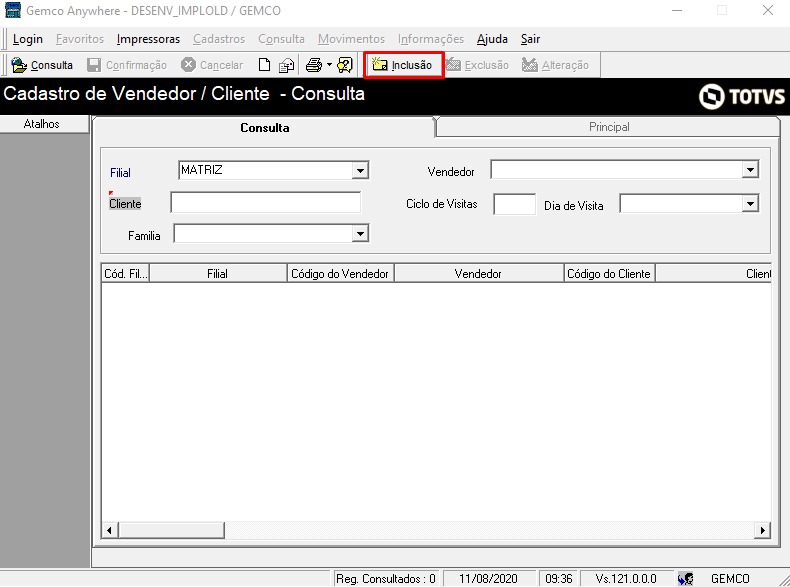Image resolution: width=790 pixels, height=587 pixels.
Task: Open the printer icon dropdown arrow
Action: point(329,65)
